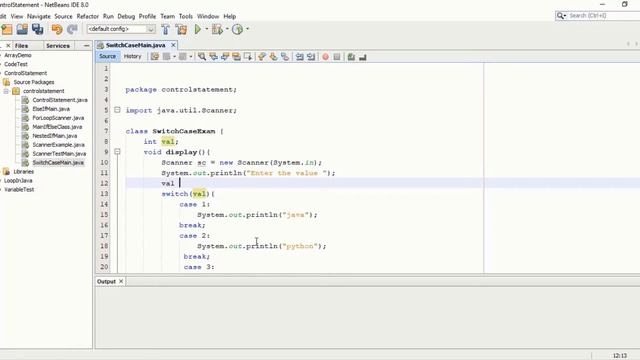The width and height of the screenshot is (640, 360).
Task: Select ArrayDemo project in tree
Action: click(x=18, y=55)
